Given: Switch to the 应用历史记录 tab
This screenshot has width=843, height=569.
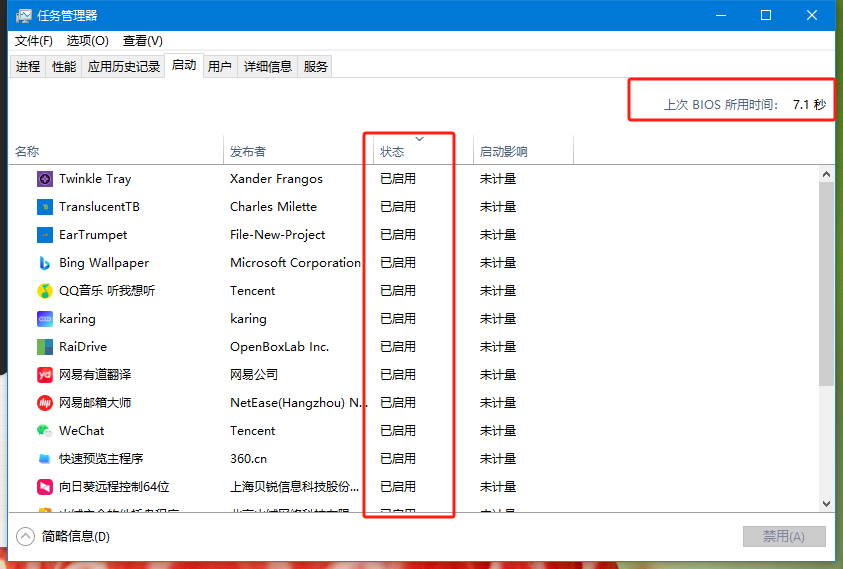Looking at the screenshot, I should 124,67.
